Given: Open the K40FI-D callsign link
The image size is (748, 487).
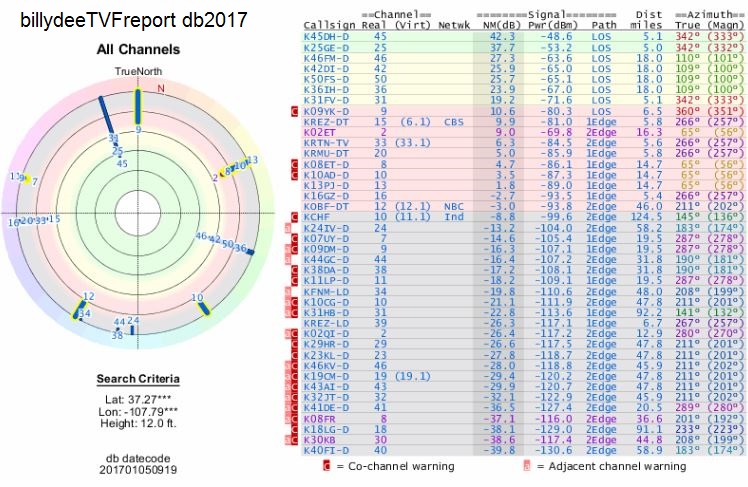Looking at the screenshot, I should pyautogui.click(x=325, y=449).
